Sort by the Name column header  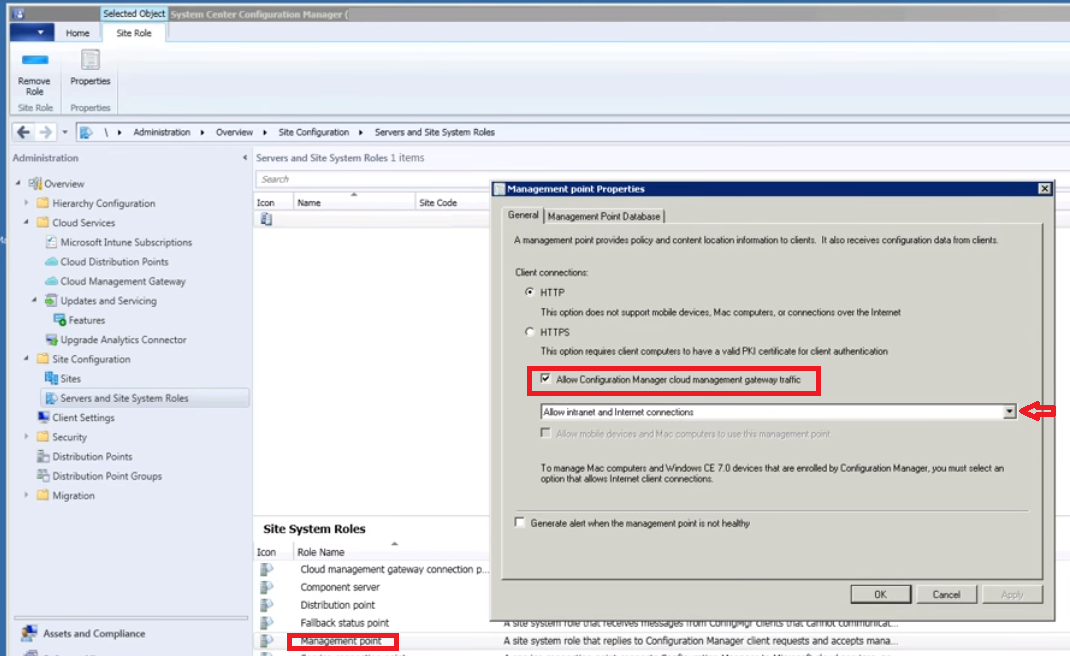point(353,203)
